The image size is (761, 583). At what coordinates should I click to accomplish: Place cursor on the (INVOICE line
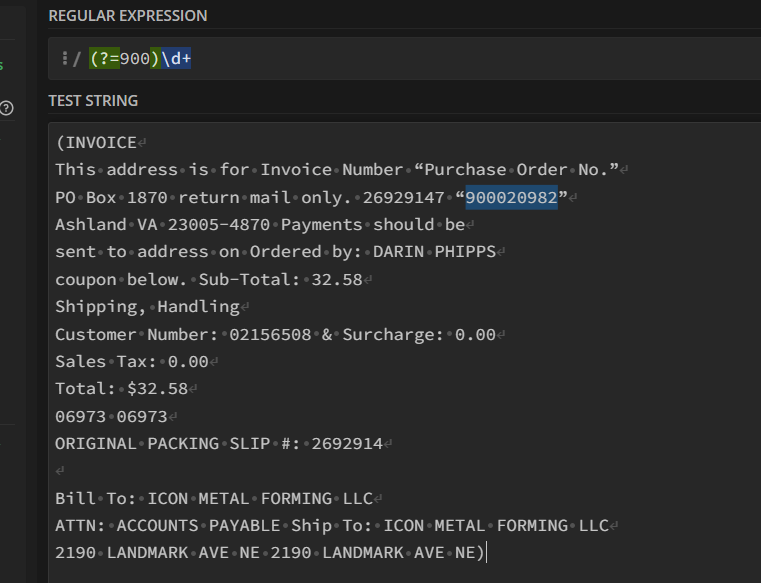97,143
